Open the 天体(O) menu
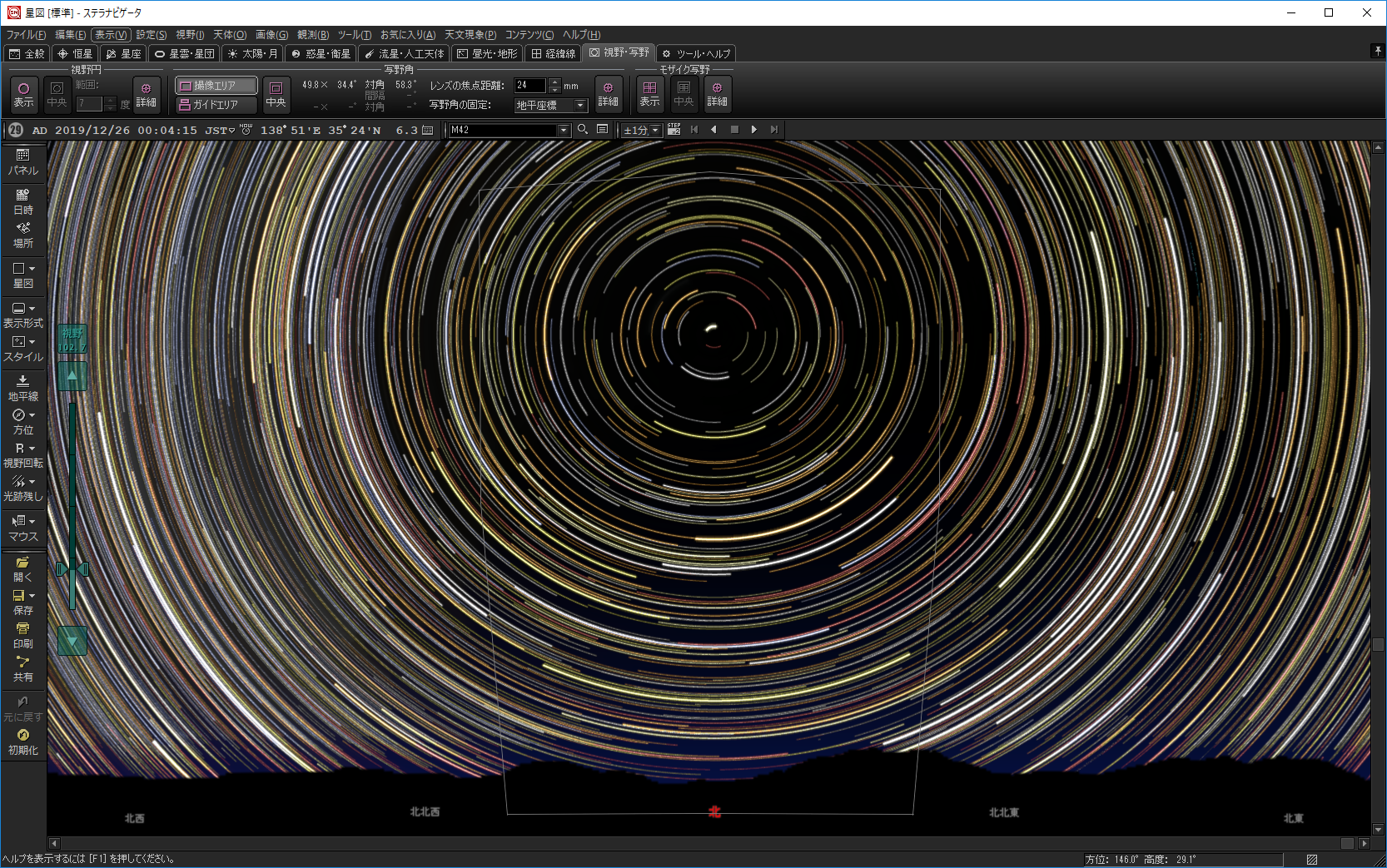Viewport: 1387px width, 868px height. 230,34
